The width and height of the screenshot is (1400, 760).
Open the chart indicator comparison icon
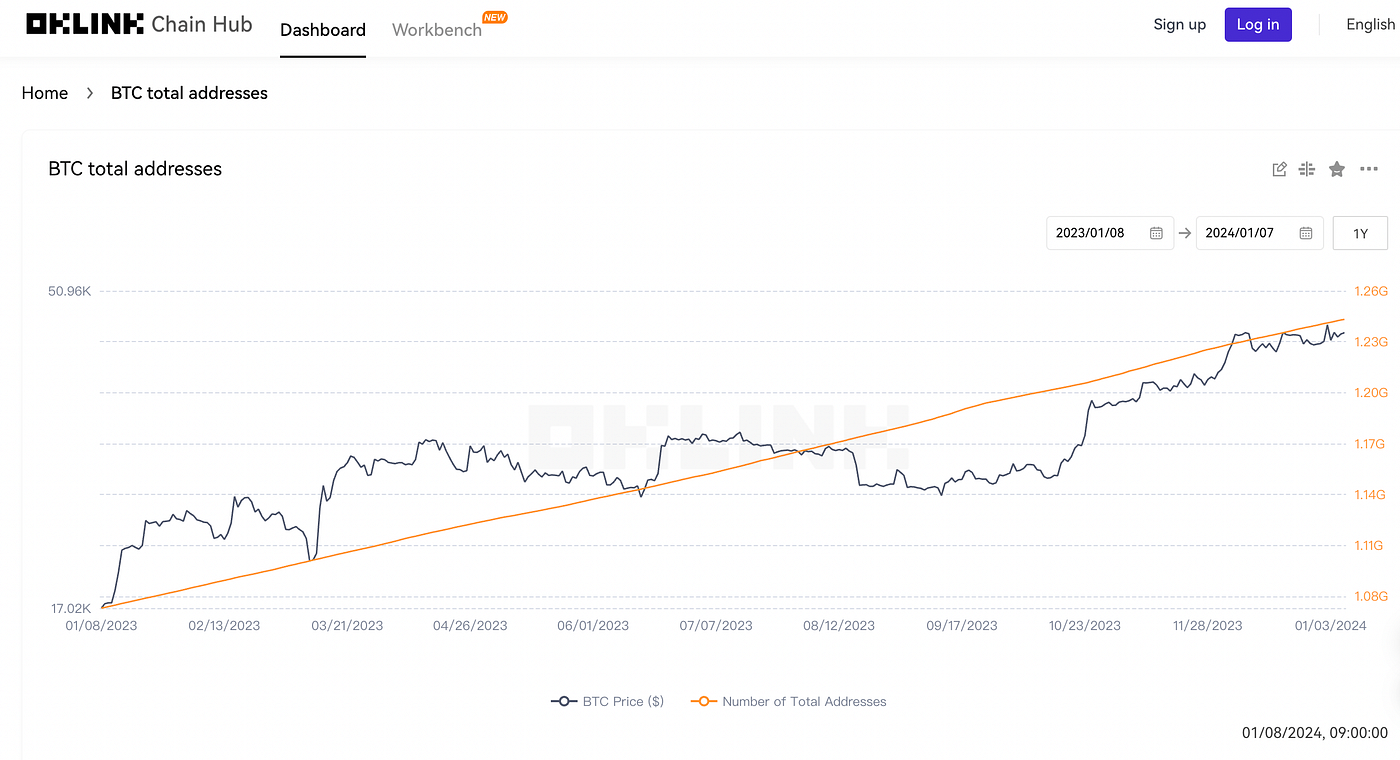pyautogui.click(x=1307, y=168)
